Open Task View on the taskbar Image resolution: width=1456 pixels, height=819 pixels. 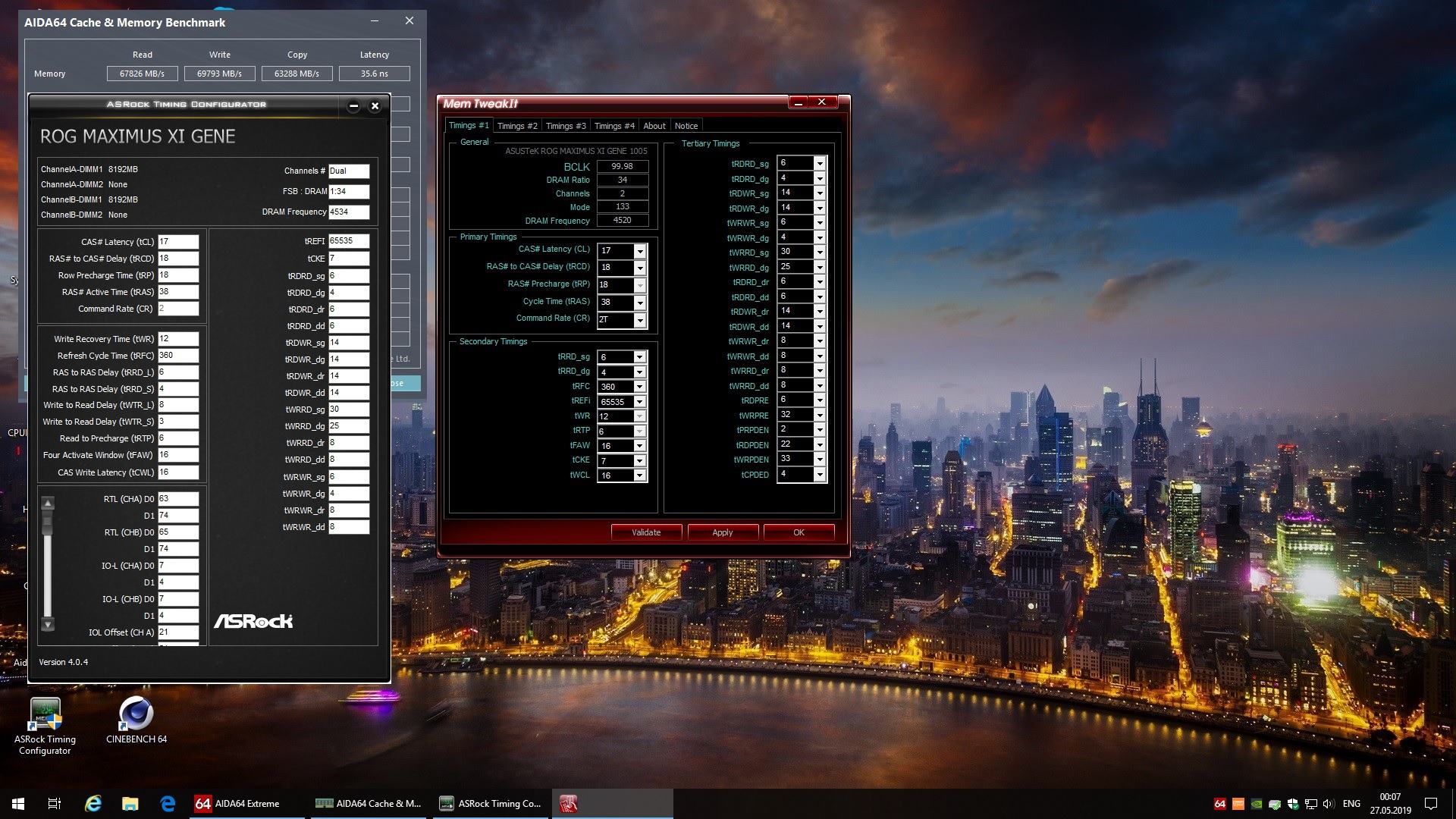click(55, 804)
